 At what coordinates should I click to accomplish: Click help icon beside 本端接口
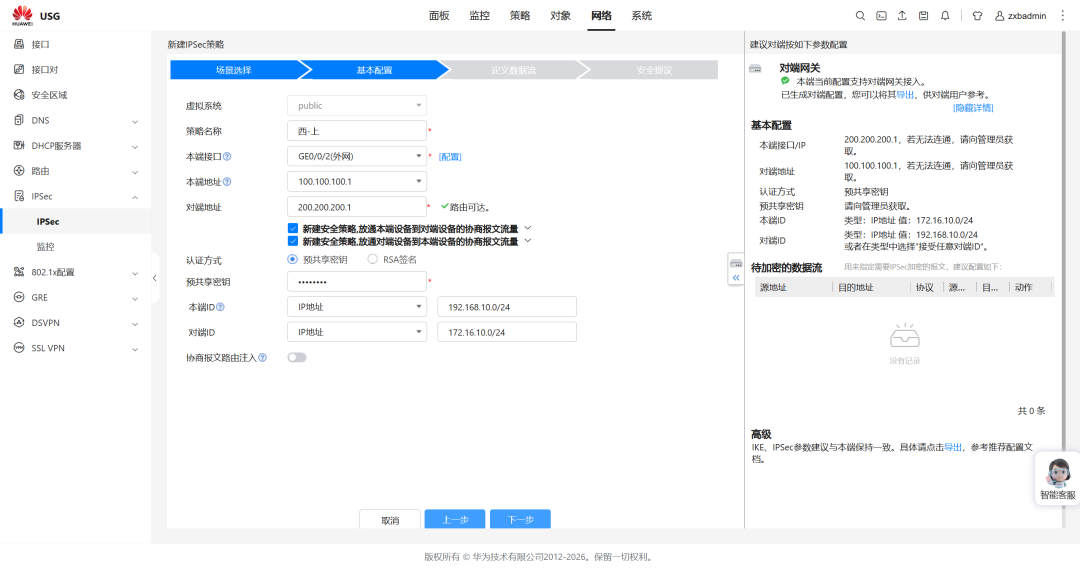[x=227, y=157]
